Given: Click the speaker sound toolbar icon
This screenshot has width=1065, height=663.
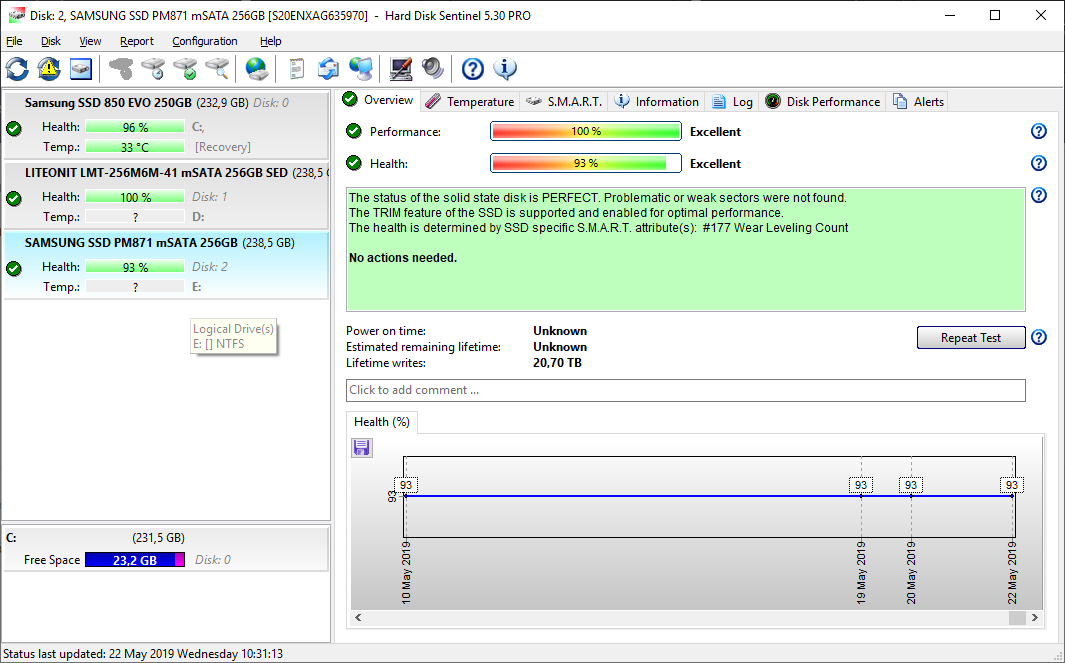Looking at the screenshot, I should tap(433, 69).
